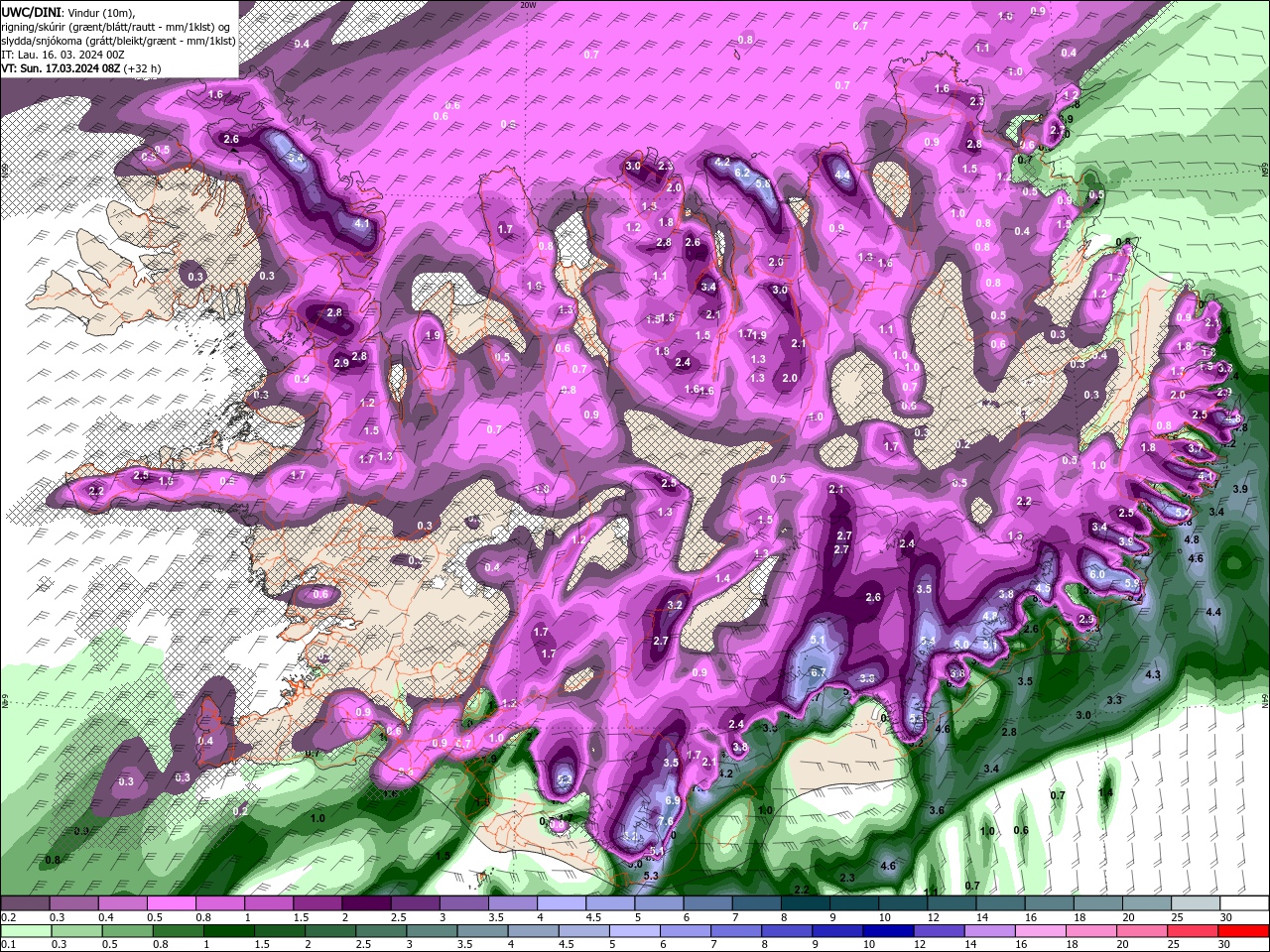This screenshot has width=1270, height=952.
Task: Click the '4.3' value in the southeast sea
Action: pyautogui.click(x=1153, y=674)
